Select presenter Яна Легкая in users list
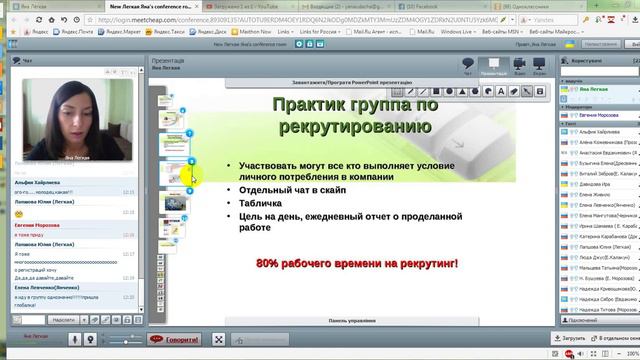Screen dimensions: 640x360 click(x=600, y=89)
